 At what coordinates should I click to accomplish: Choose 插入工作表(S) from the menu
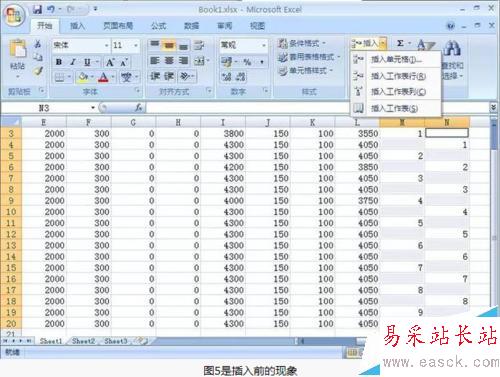coord(396,108)
